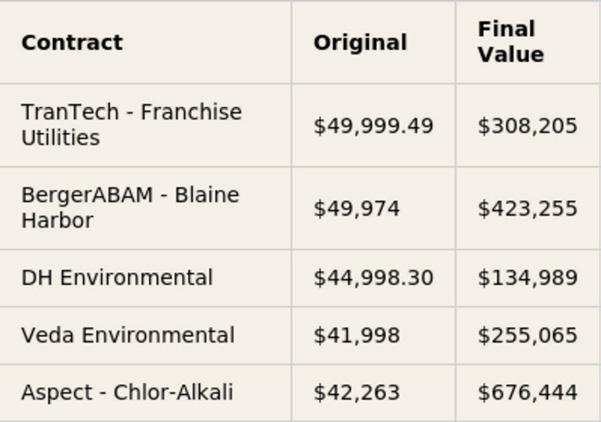The width and height of the screenshot is (601, 422).
Task: Click the $49,999.49 original amount
Action: click(373, 126)
